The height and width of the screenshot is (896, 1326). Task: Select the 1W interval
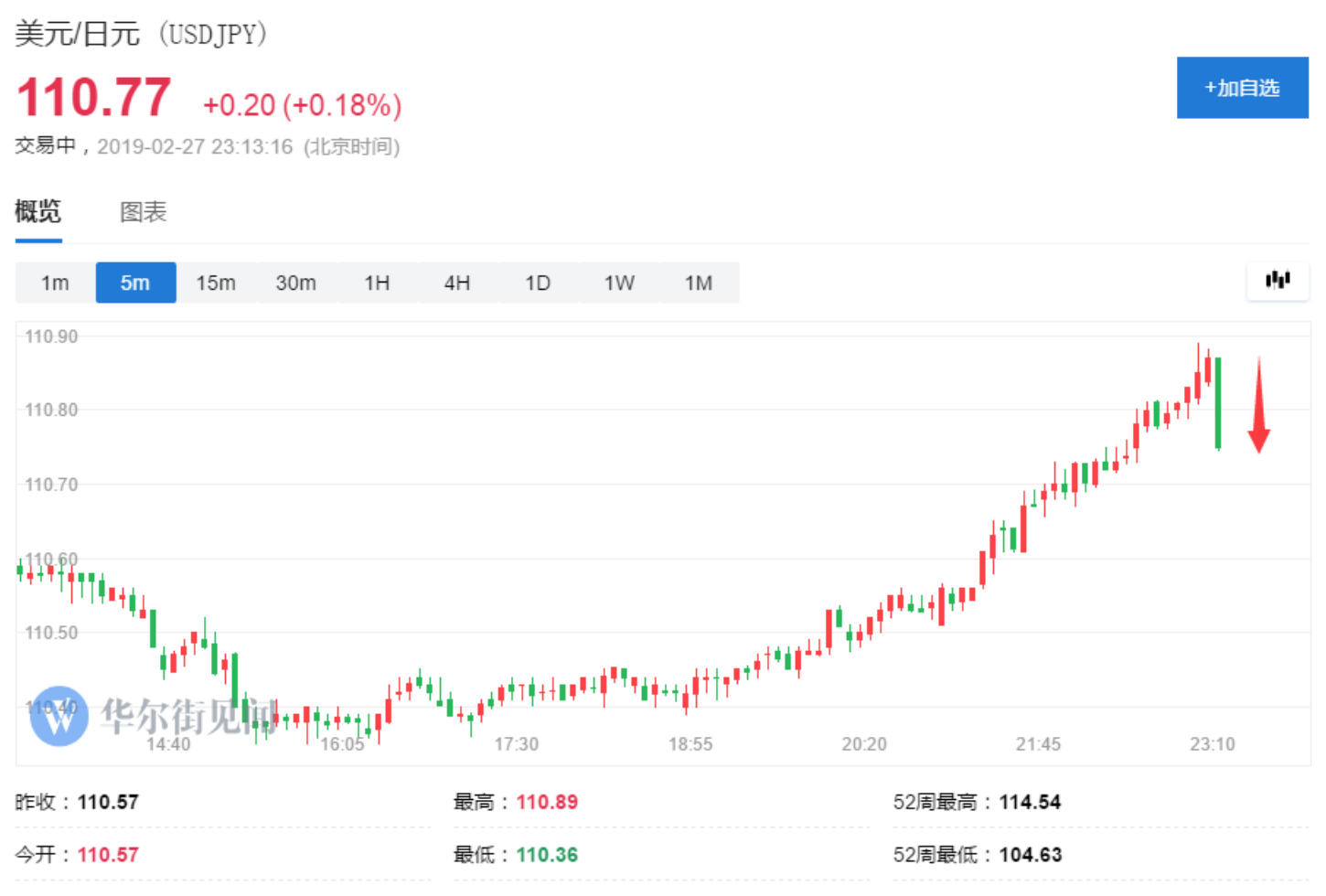[x=618, y=283]
